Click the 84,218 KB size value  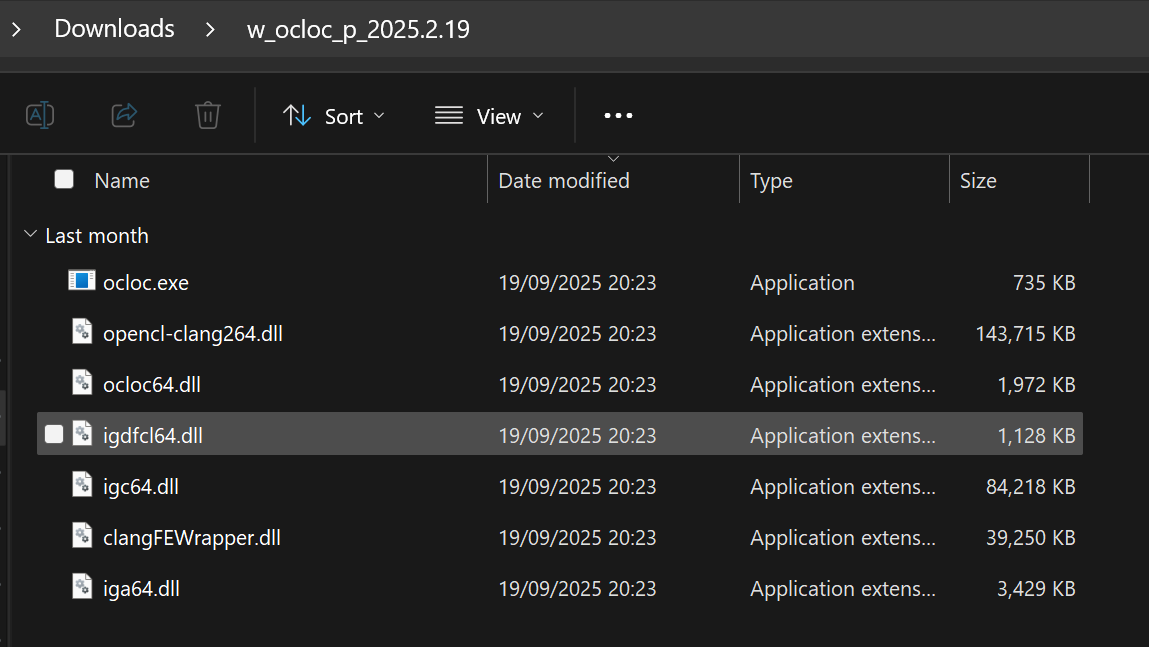(x=1030, y=487)
